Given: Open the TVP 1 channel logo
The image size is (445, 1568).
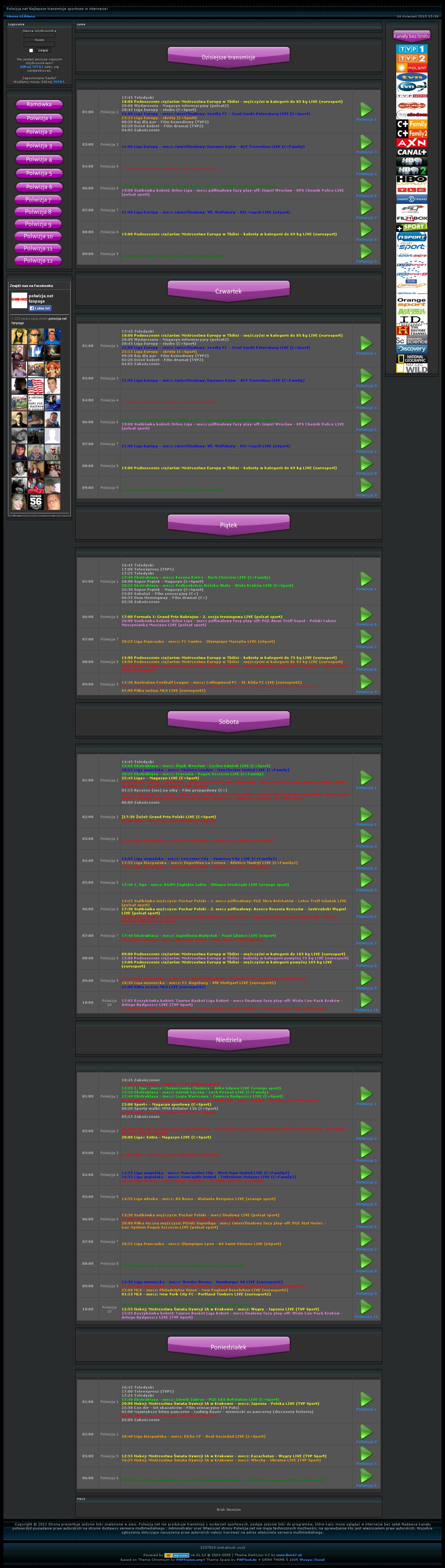Looking at the screenshot, I should [412, 49].
